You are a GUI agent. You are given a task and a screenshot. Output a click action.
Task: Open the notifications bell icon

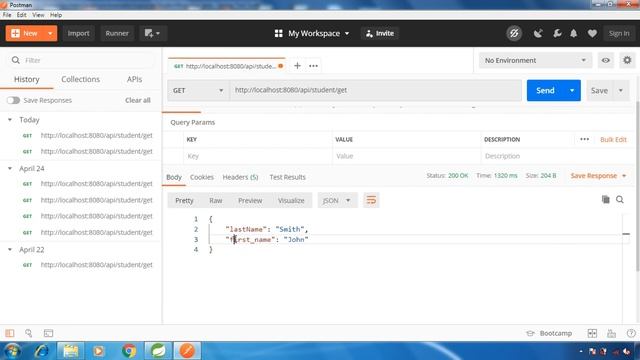coord(573,33)
